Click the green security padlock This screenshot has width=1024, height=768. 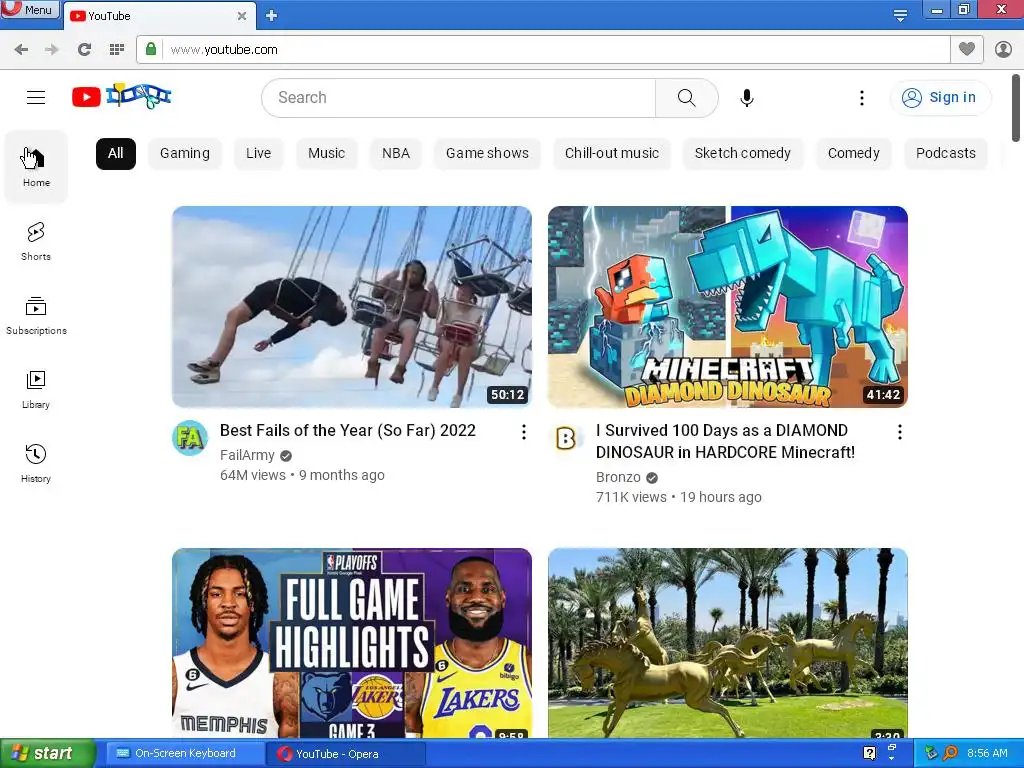[151, 50]
